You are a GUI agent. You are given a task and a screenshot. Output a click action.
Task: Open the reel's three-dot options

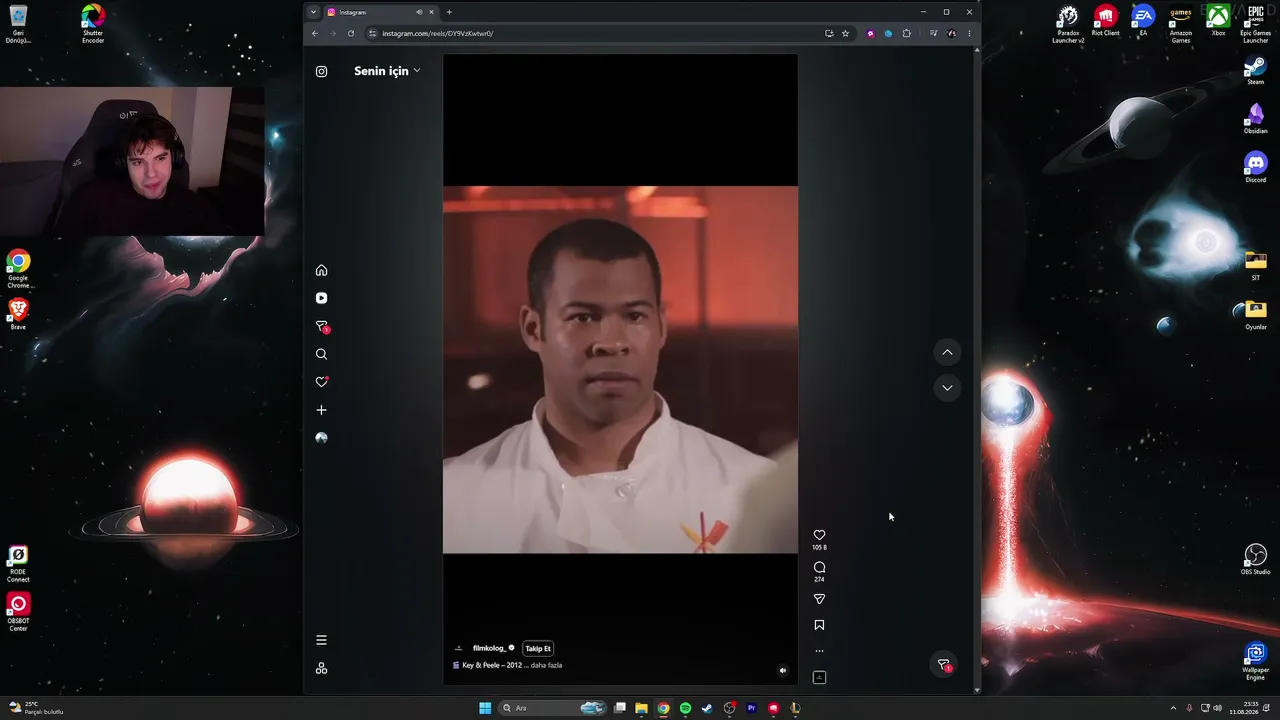819,651
